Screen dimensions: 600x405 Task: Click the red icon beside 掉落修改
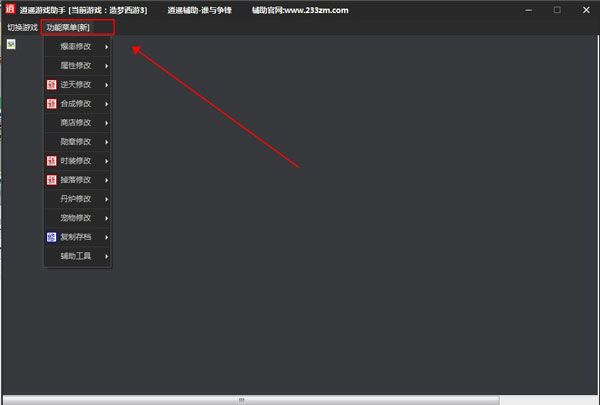point(51,180)
